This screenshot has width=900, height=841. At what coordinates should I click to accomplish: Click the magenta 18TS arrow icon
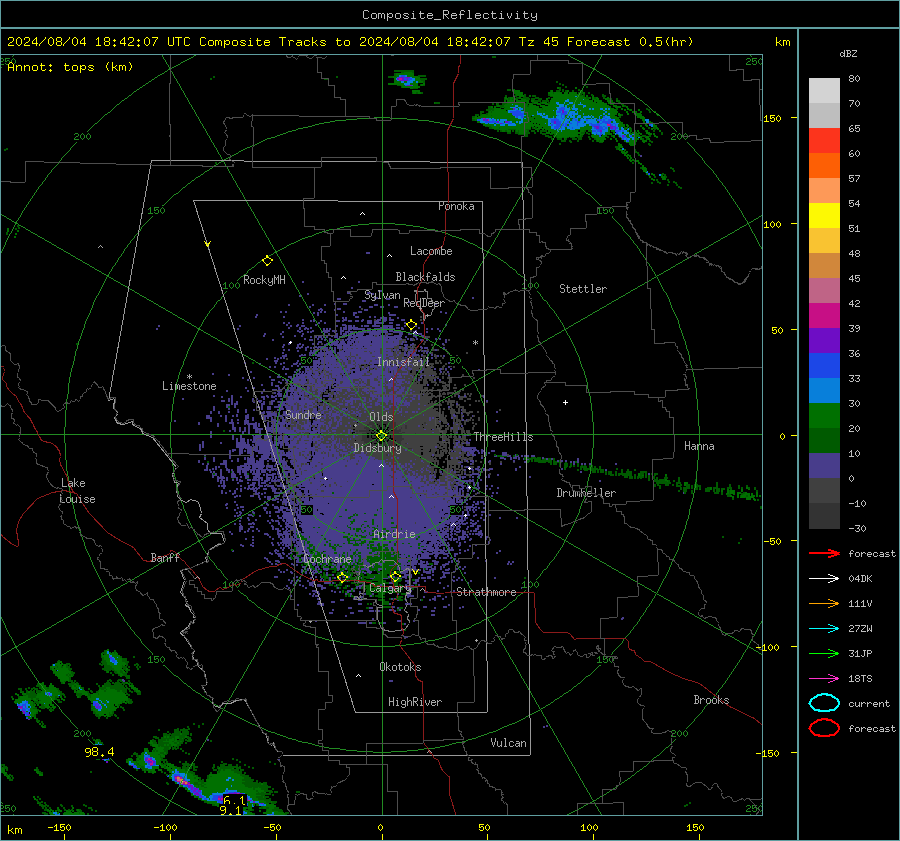pyautogui.click(x=824, y=679)
